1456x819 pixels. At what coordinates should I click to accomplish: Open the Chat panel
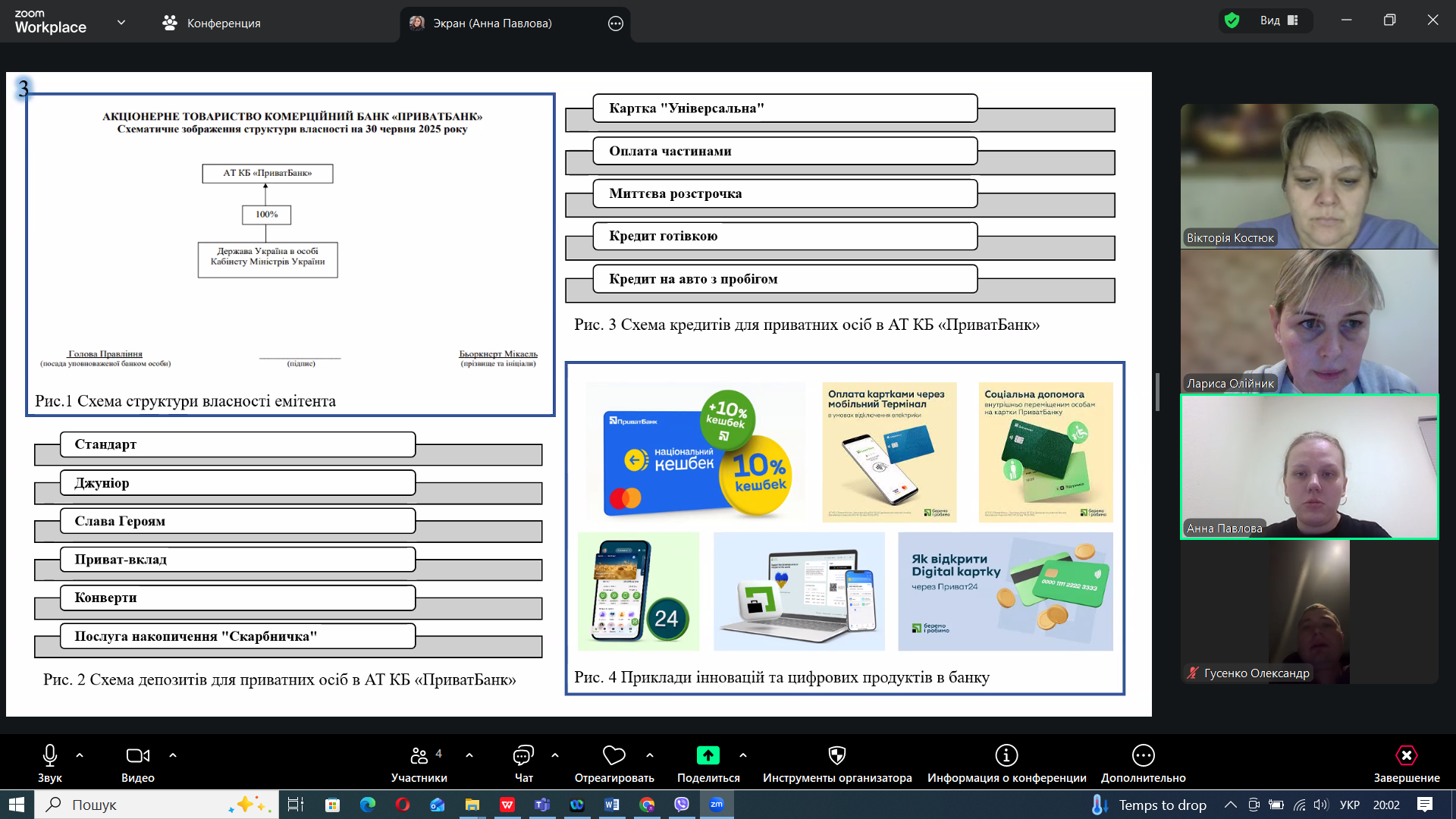523,755
